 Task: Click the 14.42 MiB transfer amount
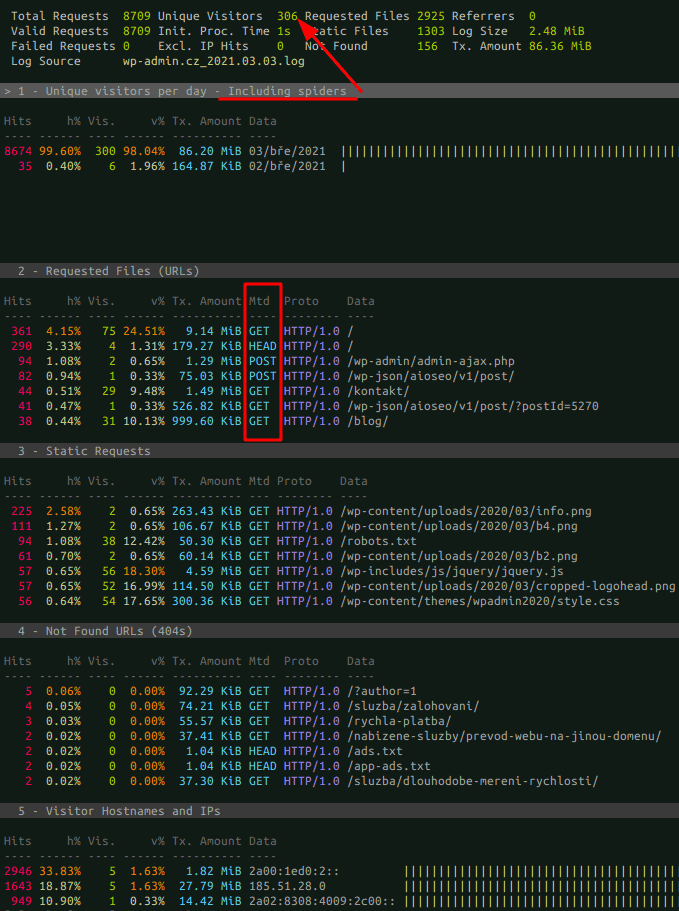[210, 902]
